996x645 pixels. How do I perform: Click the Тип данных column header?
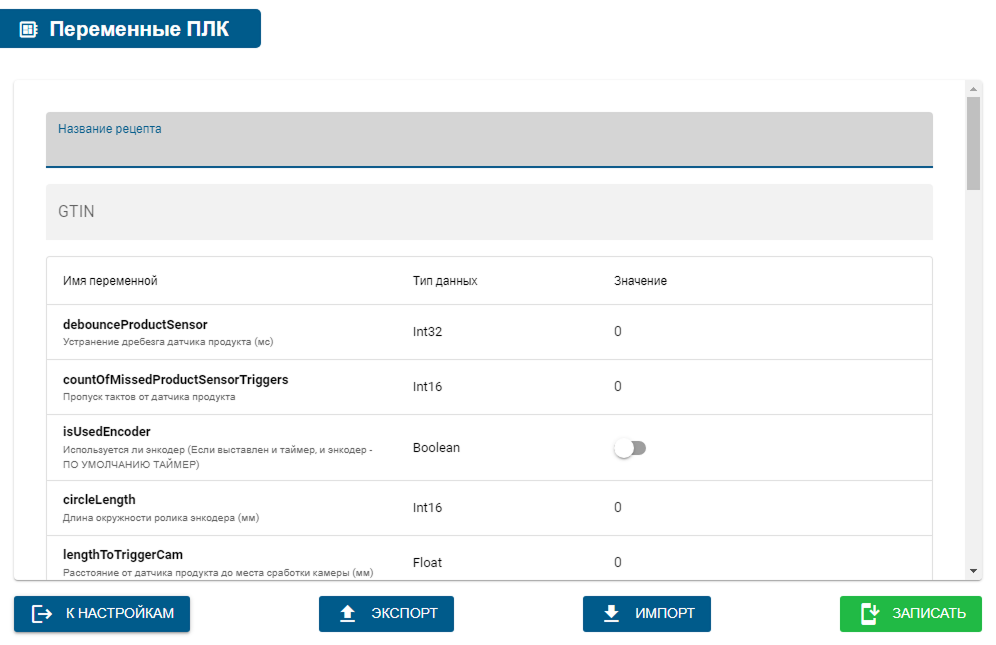[x=445, y=281]
